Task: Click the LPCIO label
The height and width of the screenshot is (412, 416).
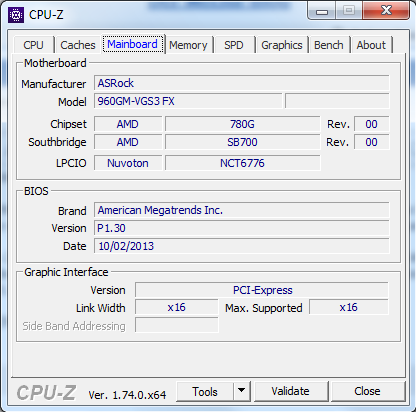Action: (71, 163)
